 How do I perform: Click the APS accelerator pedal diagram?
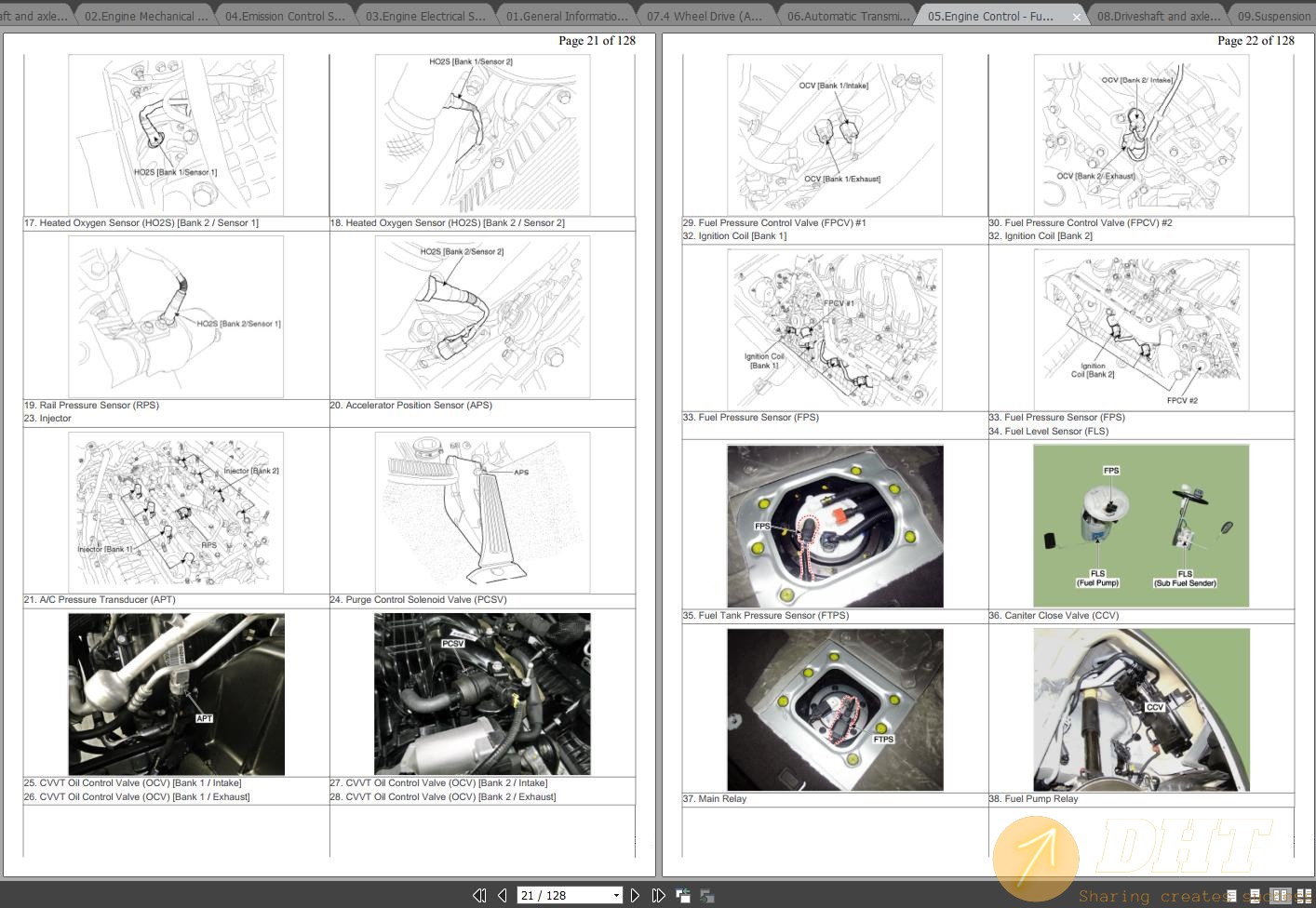(482, 512)
